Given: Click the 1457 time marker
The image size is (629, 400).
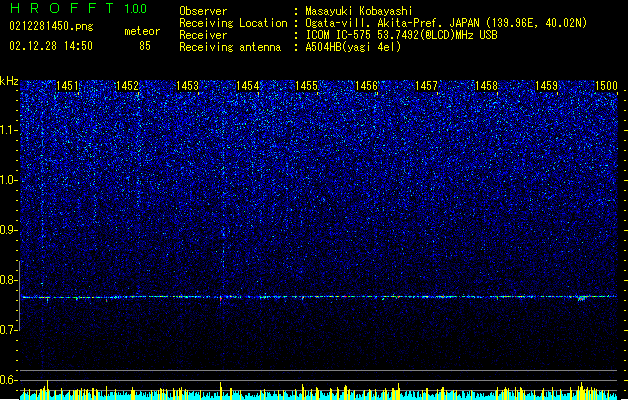Looking at the screenshot, I should pos(426,86).
